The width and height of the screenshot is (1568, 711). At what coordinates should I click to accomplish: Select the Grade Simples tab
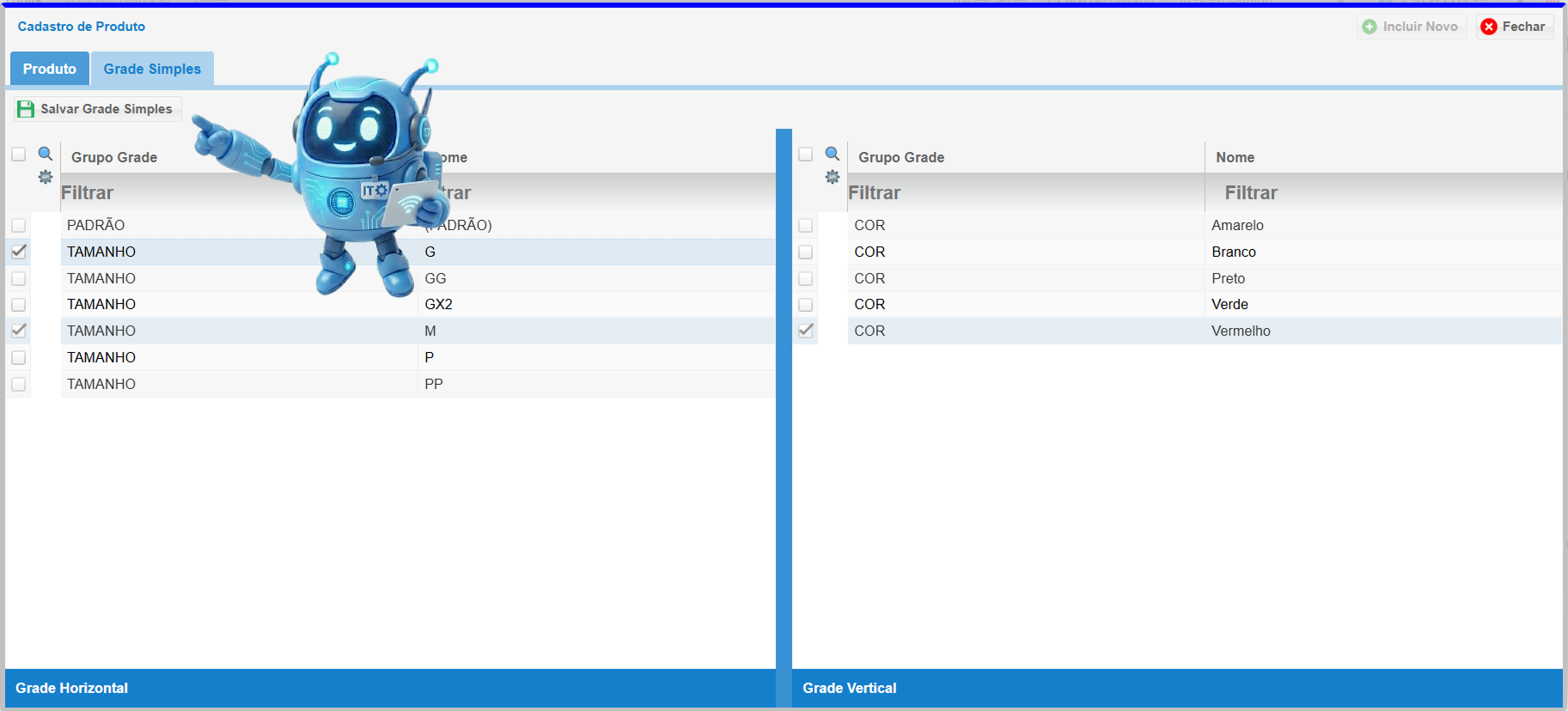coord(152,69)
